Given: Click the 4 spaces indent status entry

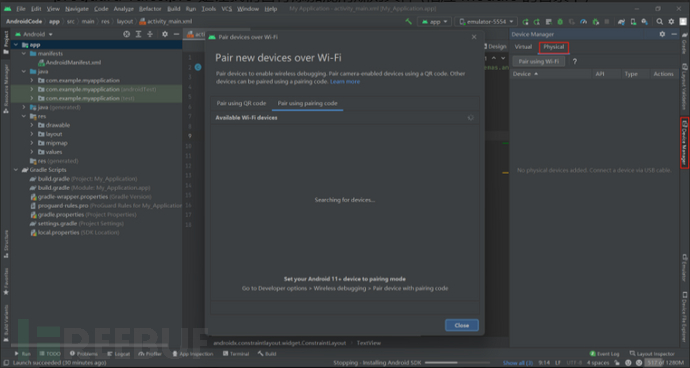Looking at the screenshot, I should [598, 363].
